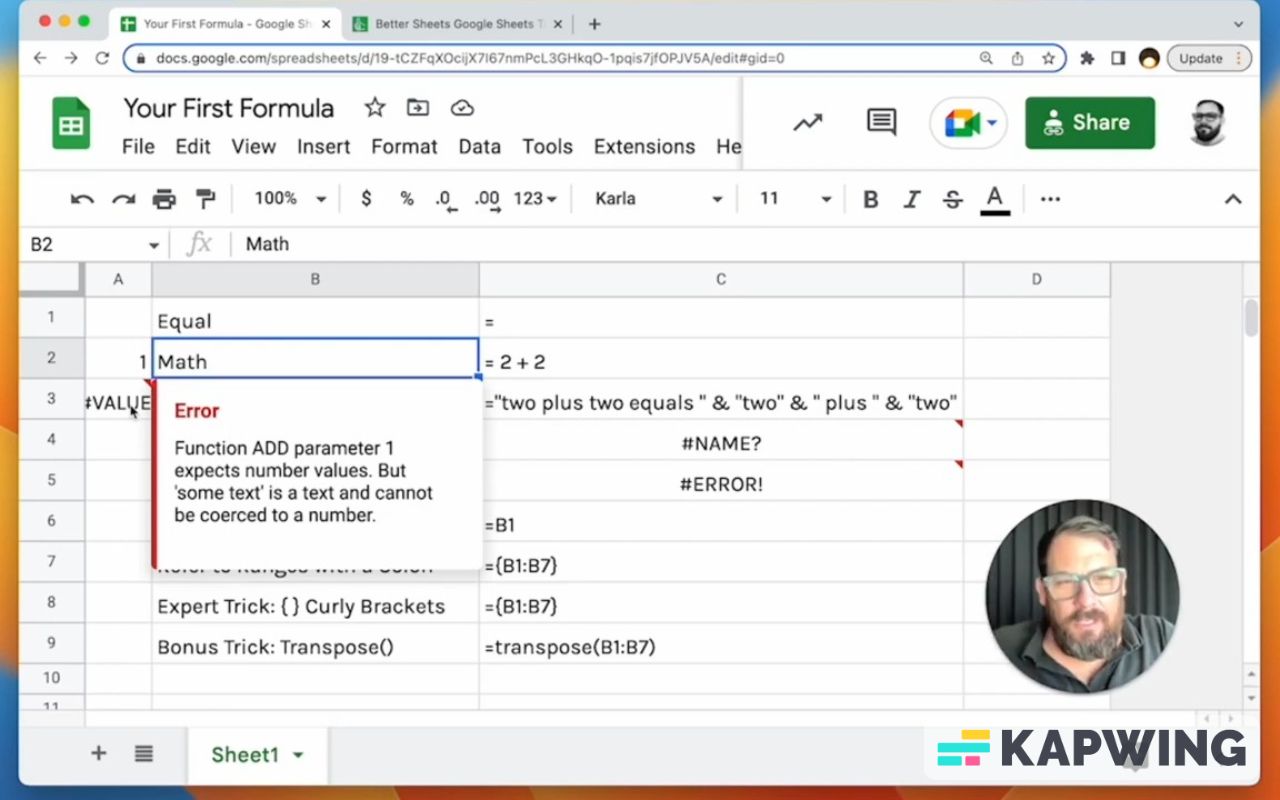Check the cloud save status icon

click(462, 108)
